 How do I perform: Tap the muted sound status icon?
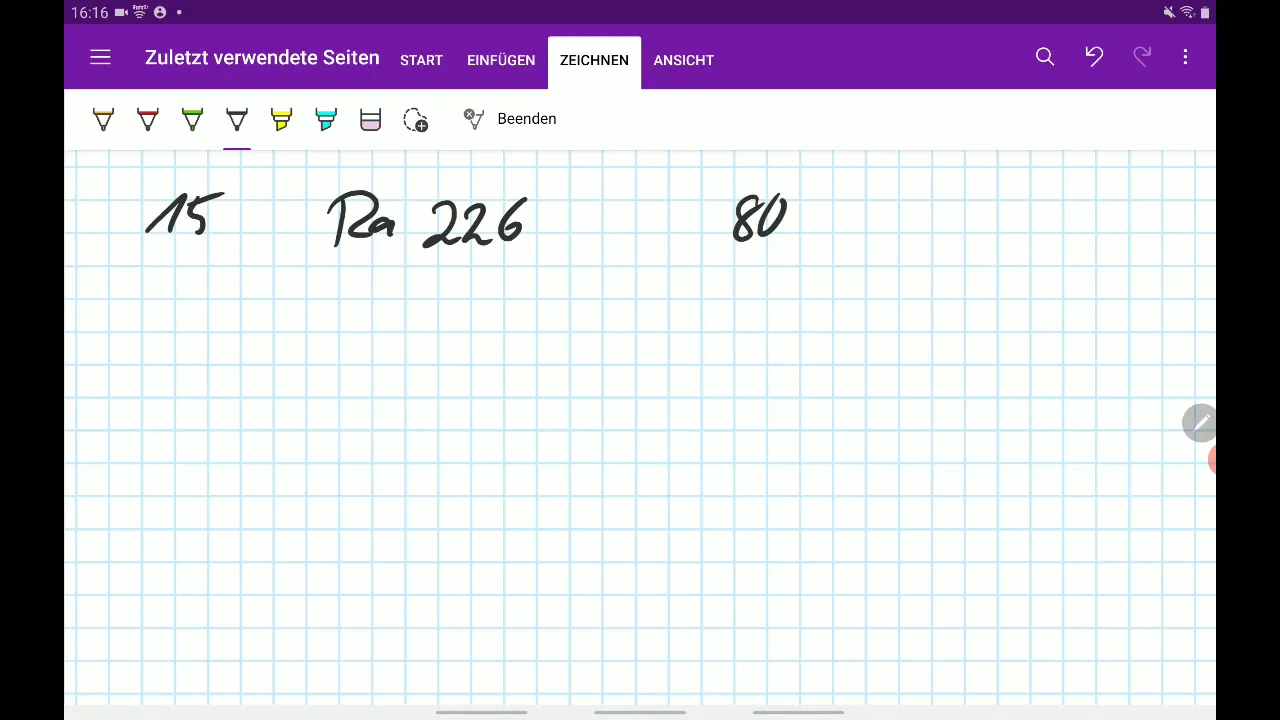pos(1169,12)
